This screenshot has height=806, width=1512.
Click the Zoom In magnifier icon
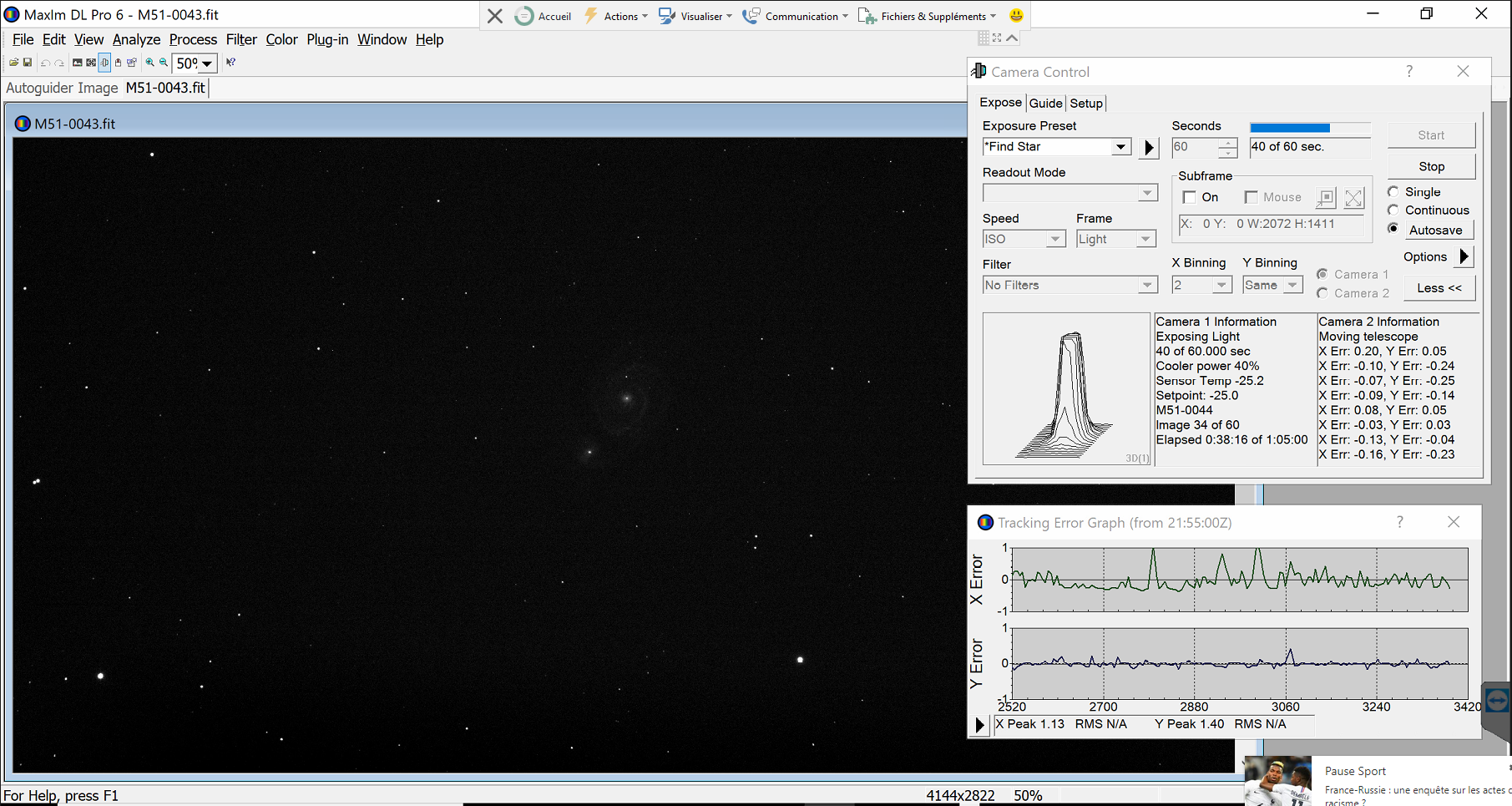click(x=149, y=63)
